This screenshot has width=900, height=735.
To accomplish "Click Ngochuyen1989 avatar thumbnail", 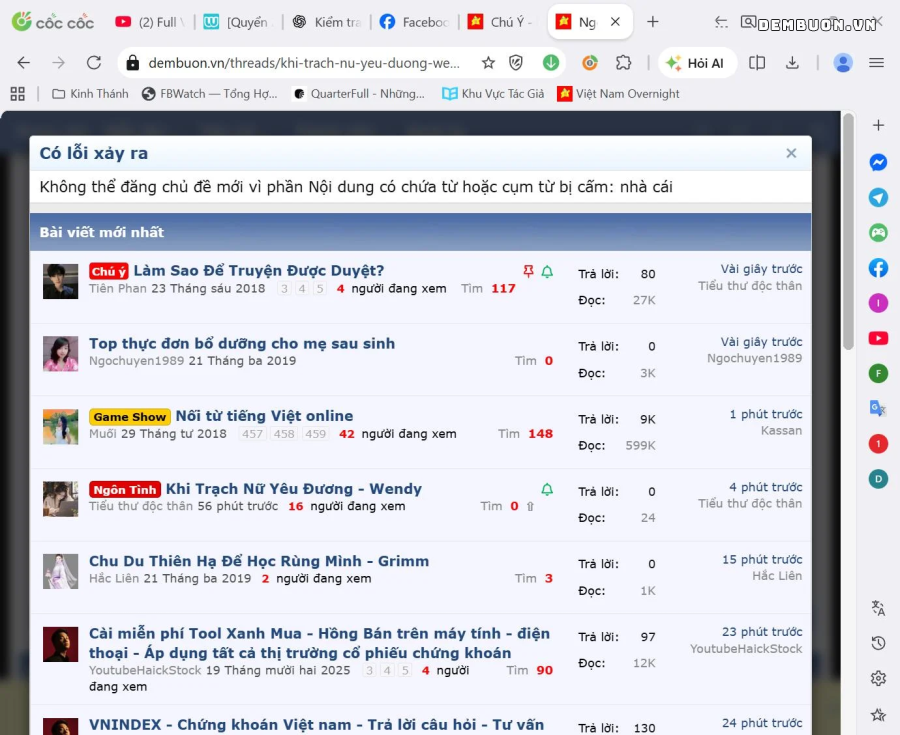I will [60, 353].
